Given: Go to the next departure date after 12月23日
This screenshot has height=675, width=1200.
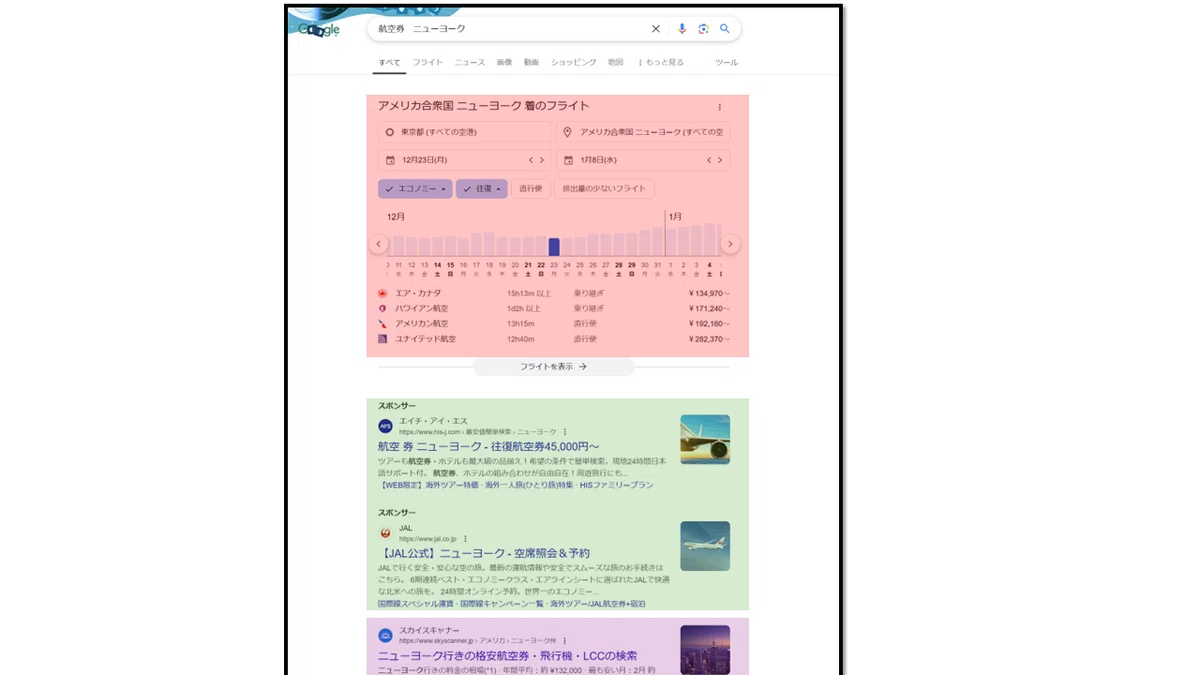Looking at the screenshot, I should (x=543, y=160).
